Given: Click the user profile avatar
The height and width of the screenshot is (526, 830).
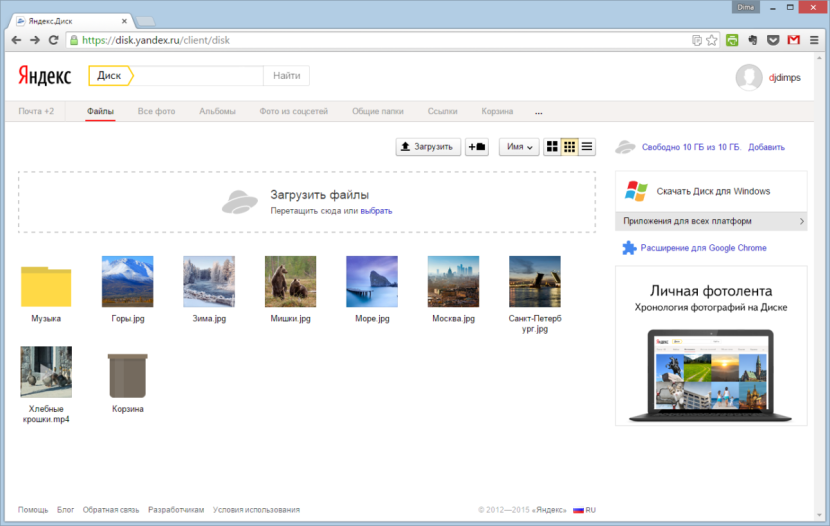Looking at the screenshot, I should (749, 78).
